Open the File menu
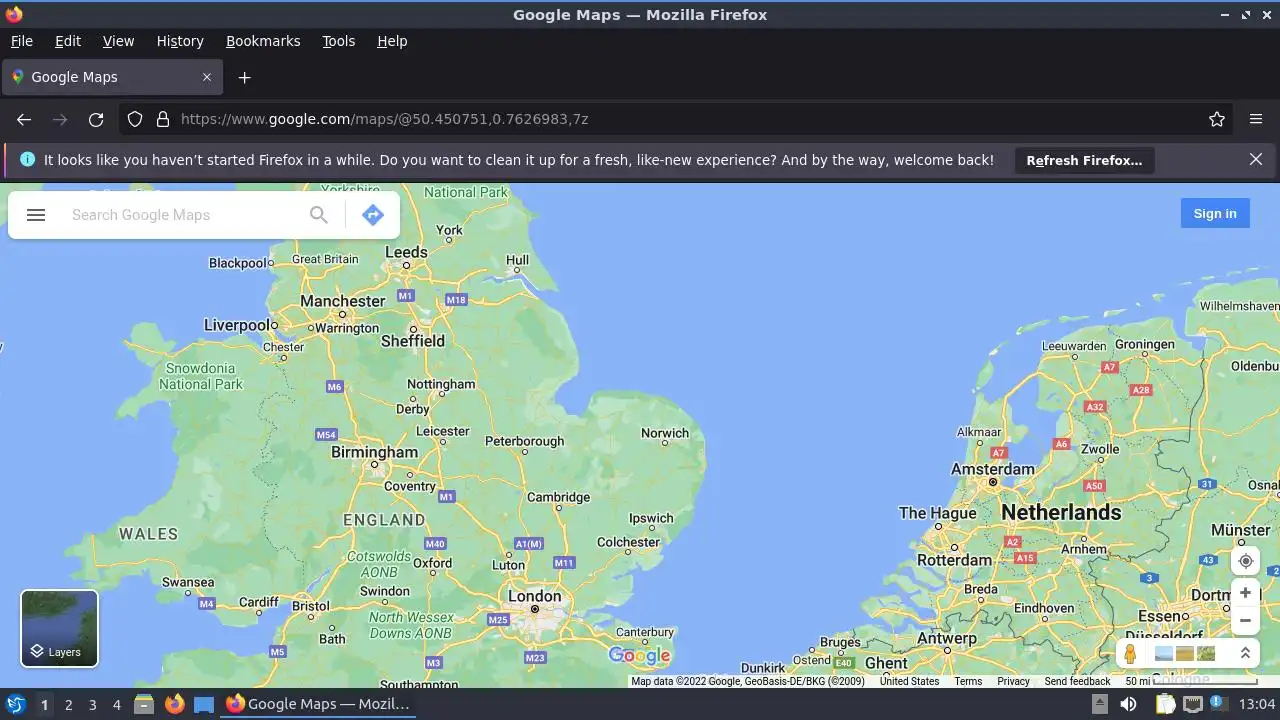This screenshot has width=1280, height=720. click(x=21, y=41)
